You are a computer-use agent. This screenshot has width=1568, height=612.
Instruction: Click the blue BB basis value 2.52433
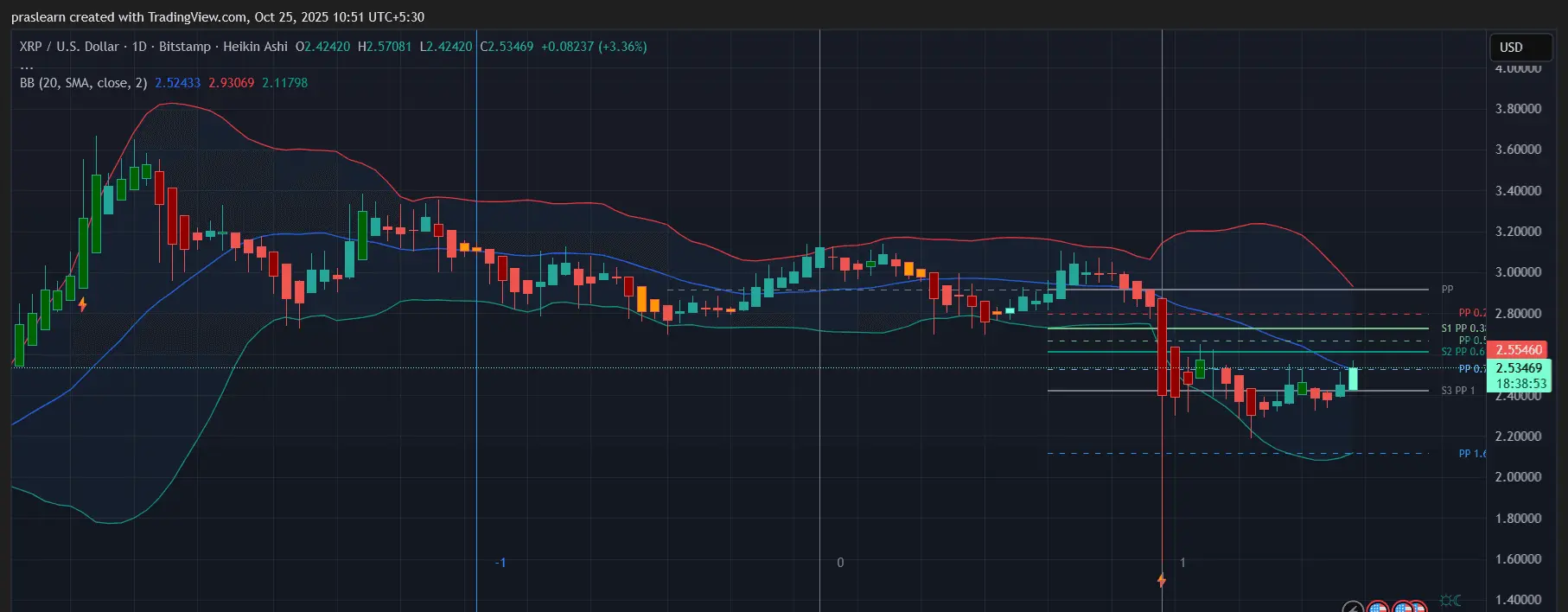[177, 83]
